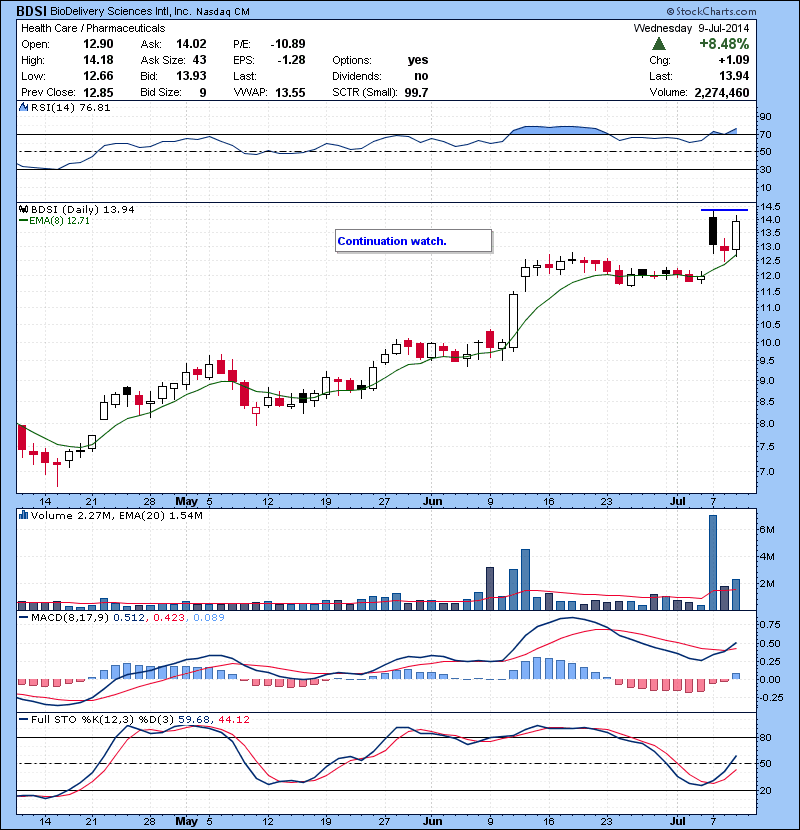
Task: Click the Full STO legend line marker
Action: click(23, 719)
